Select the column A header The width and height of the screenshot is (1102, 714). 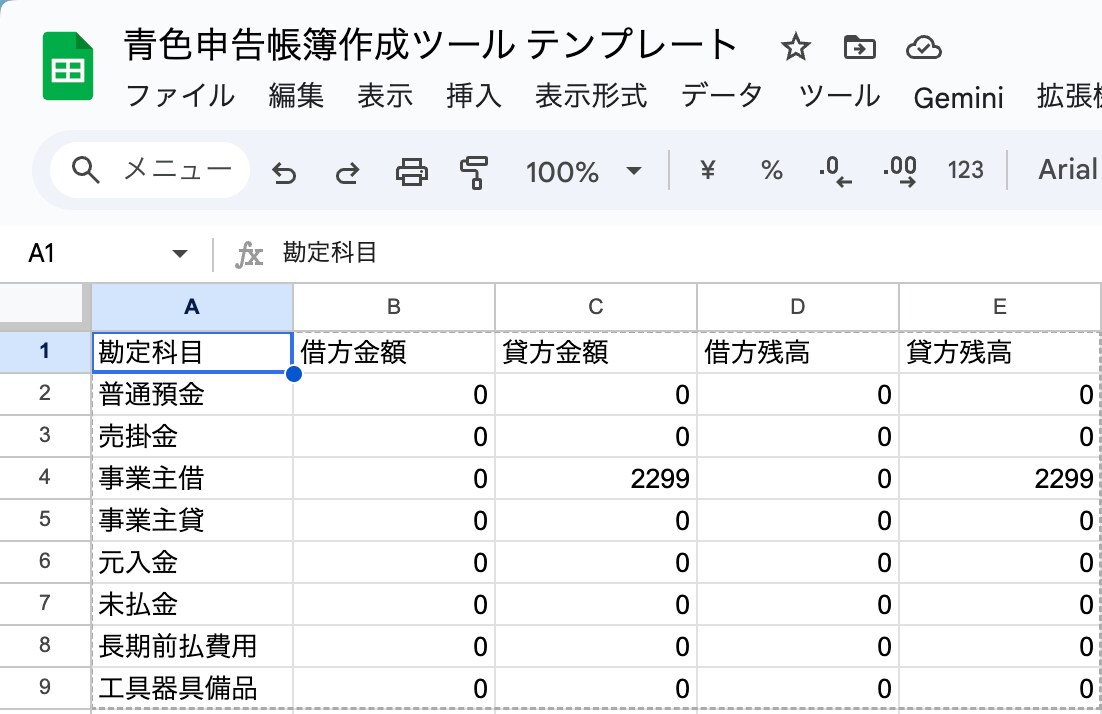[x=192, y=307]
